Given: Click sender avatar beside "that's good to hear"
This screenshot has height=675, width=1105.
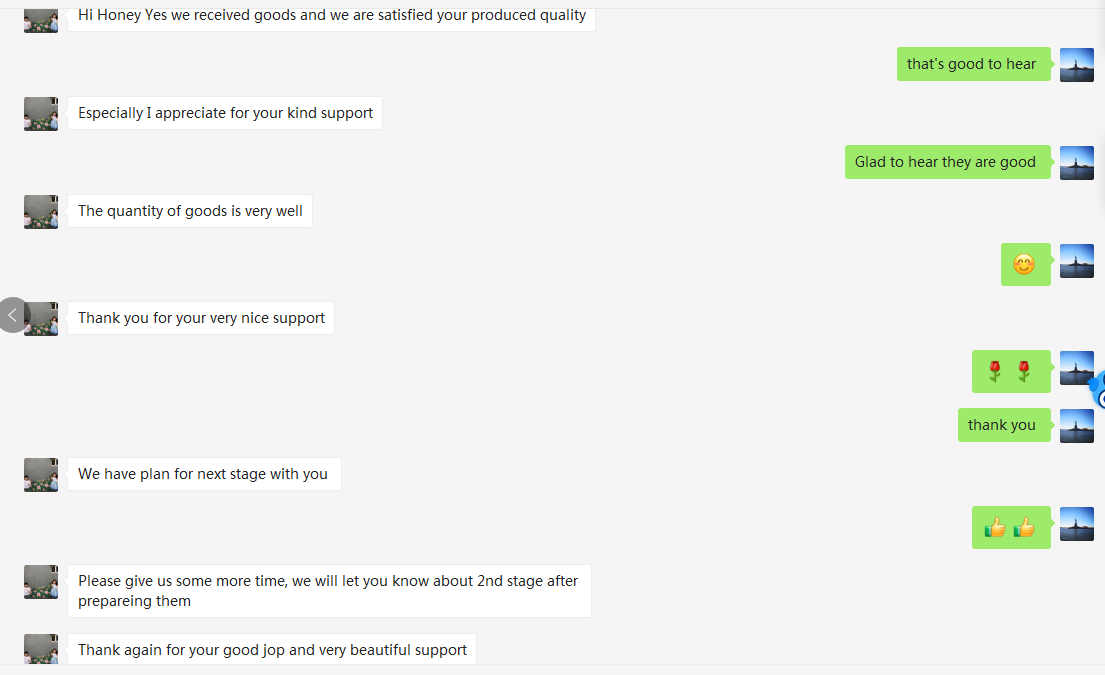Looking at the screenshot, I should click(1077, 65).
